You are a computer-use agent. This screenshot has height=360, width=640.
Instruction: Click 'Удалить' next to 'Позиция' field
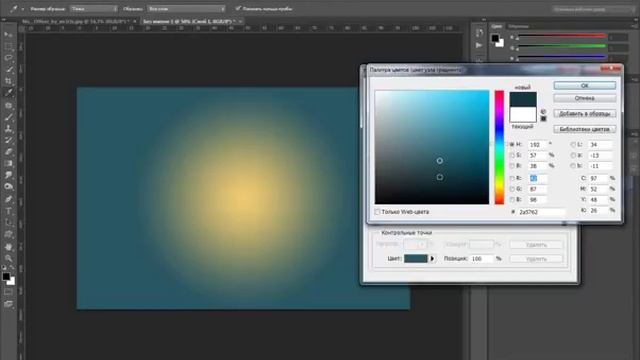click(x=536, y=259)
